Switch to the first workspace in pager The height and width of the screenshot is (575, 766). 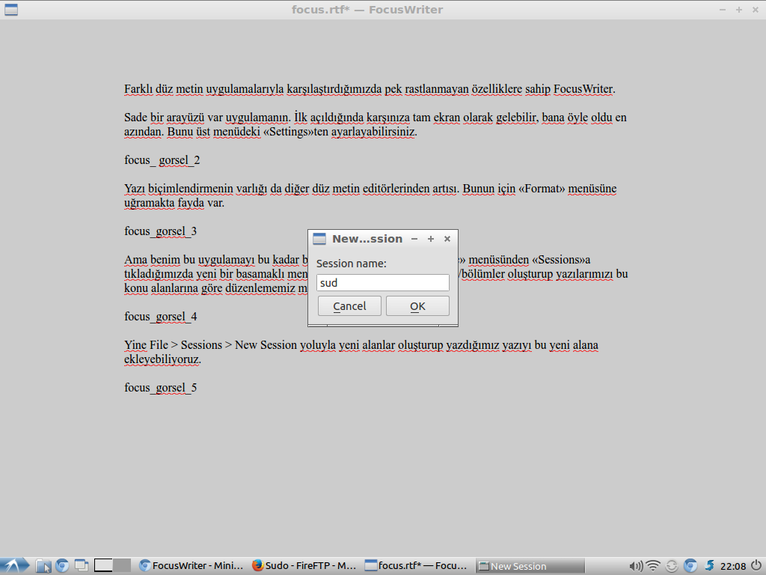[x=103, y=565]
